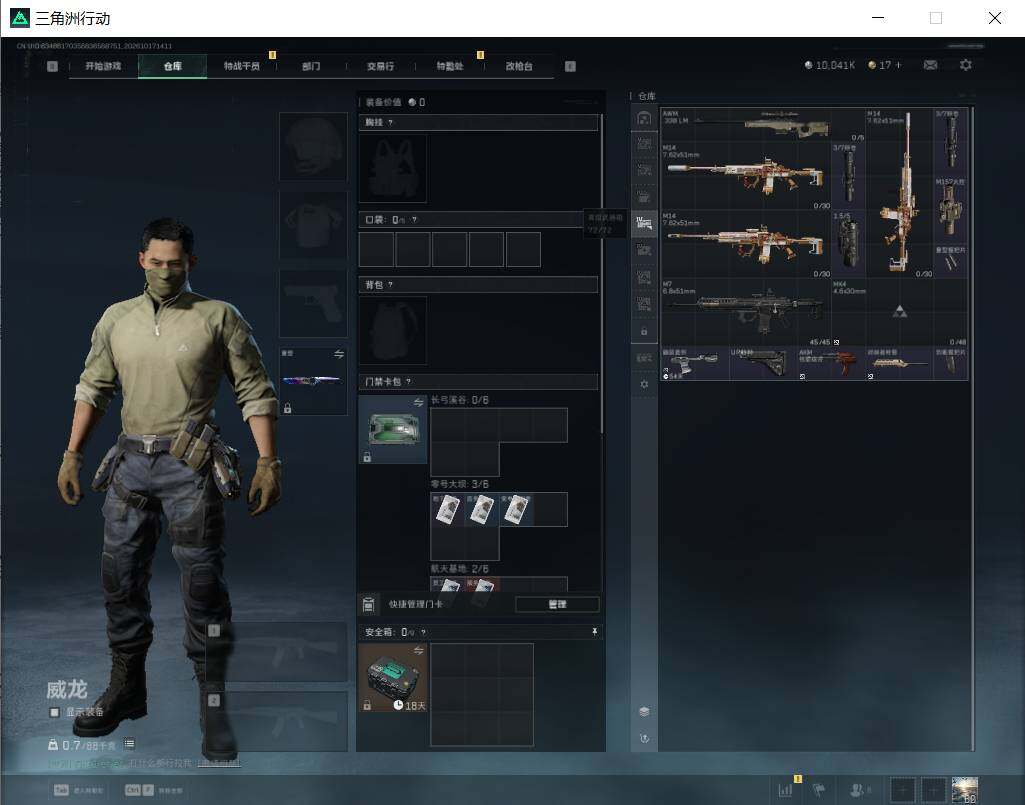Click the equipment panel vertical scrollbar
This screenshot has height=805, width=1025.
tap(601, 273)
